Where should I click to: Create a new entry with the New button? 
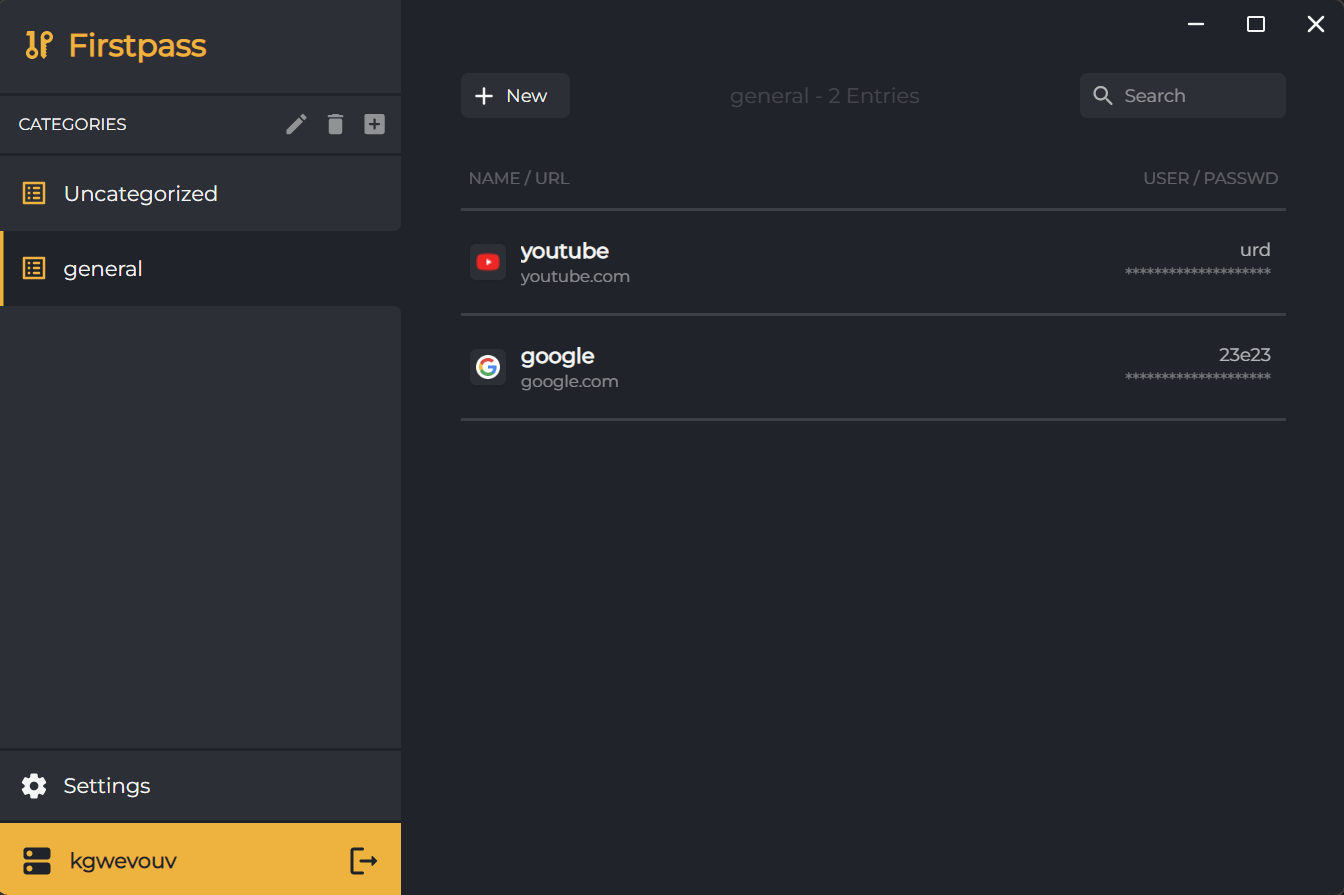coord(514,95)
